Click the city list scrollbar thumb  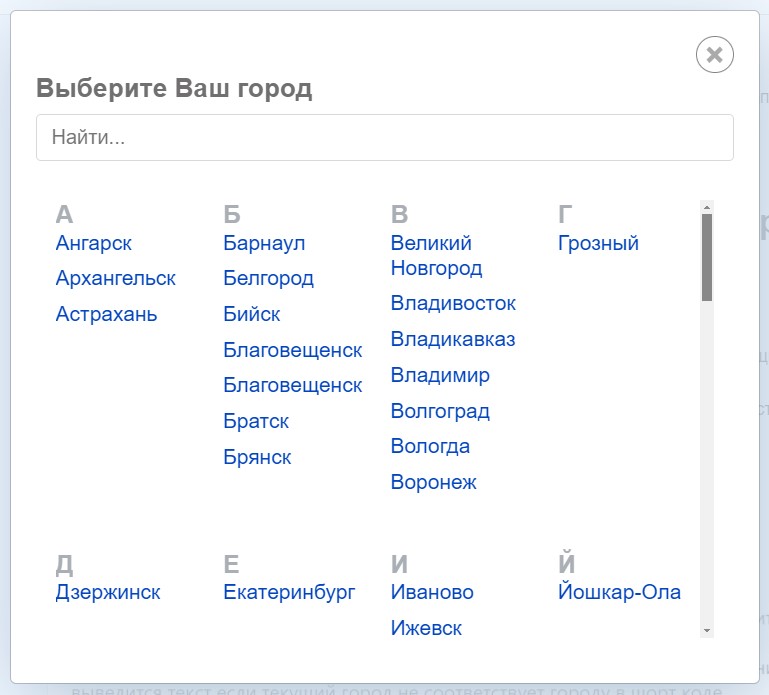click(707, 258)
